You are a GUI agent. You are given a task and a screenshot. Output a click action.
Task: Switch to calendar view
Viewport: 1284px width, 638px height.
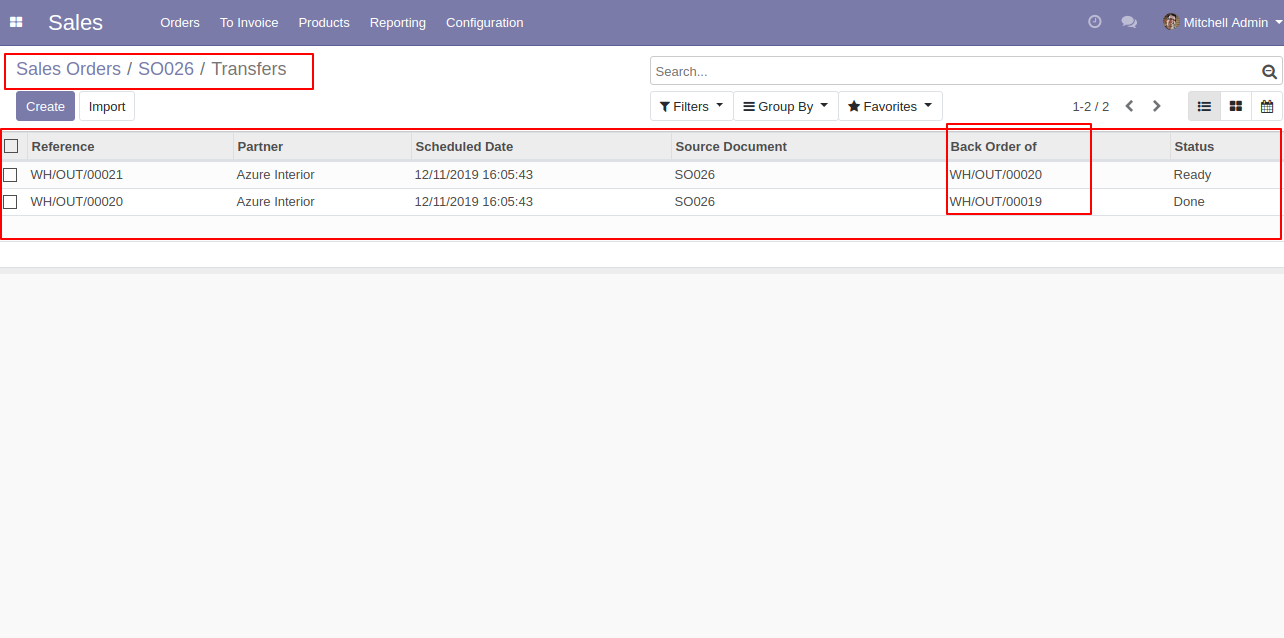click(x=1267, y=106)
